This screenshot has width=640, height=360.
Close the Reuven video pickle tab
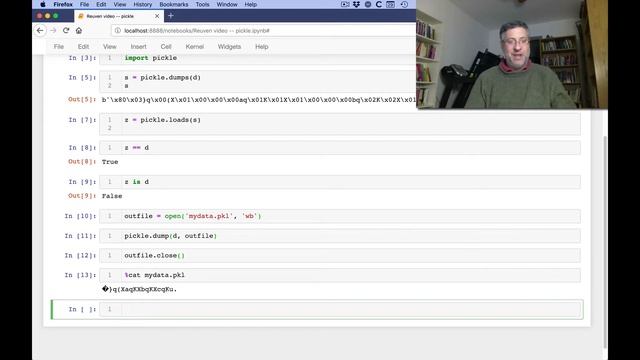point(157,16)
